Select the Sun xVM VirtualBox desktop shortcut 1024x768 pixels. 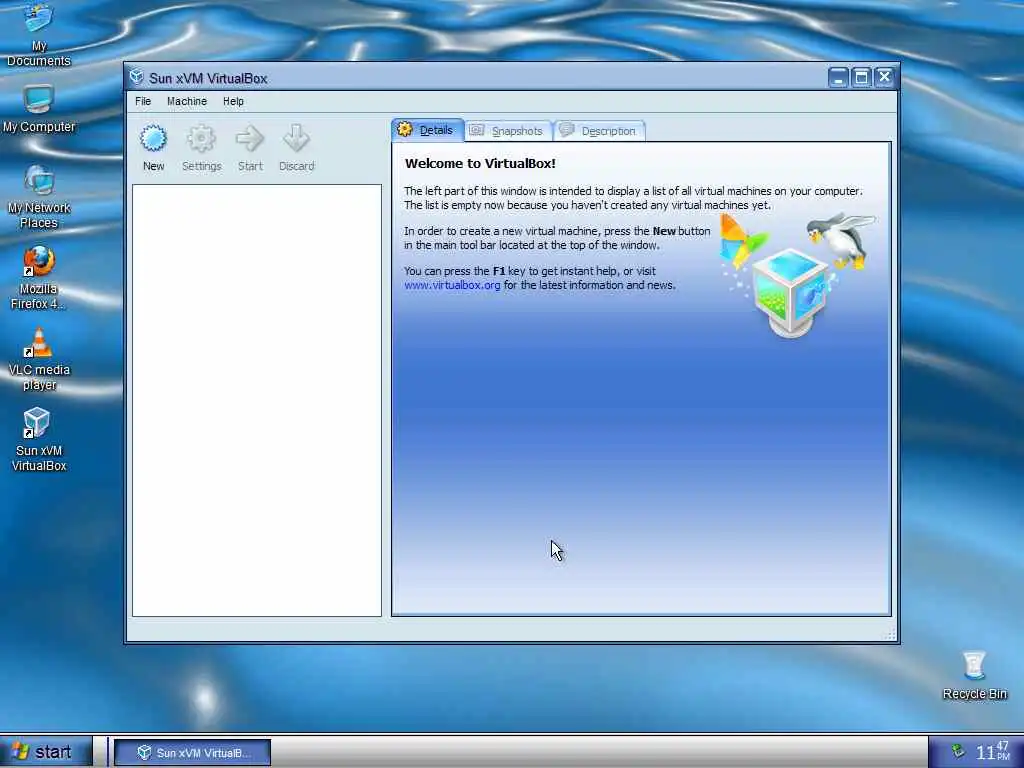pos(39,439)
